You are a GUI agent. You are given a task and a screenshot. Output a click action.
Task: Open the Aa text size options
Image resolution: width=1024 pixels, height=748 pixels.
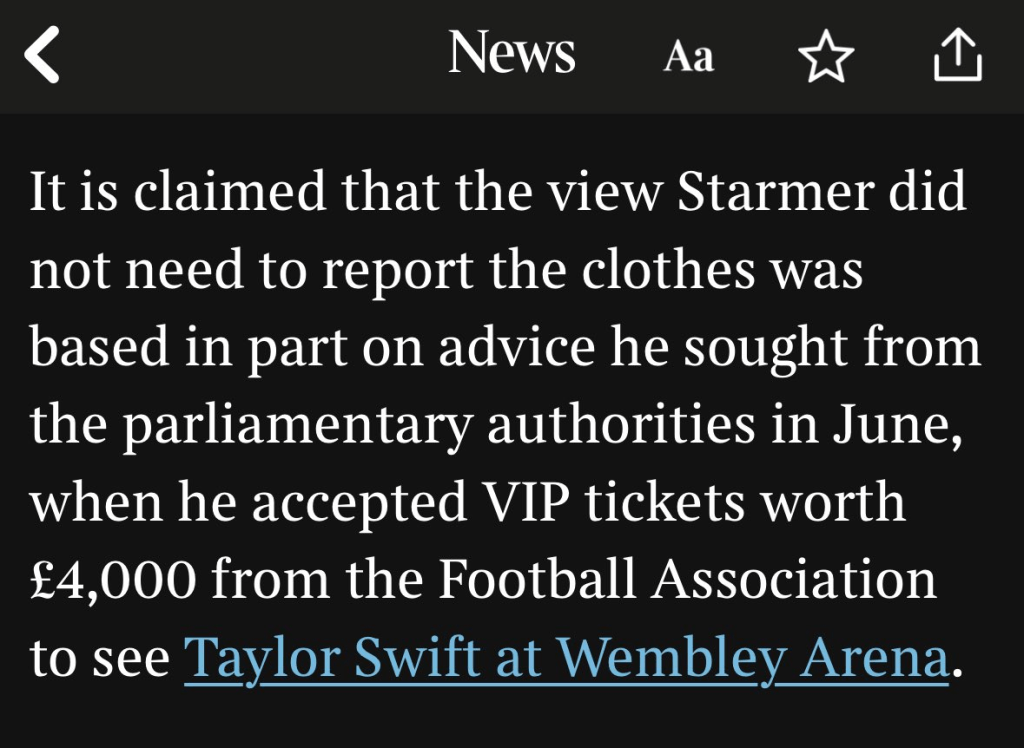[x=689, y=57]
